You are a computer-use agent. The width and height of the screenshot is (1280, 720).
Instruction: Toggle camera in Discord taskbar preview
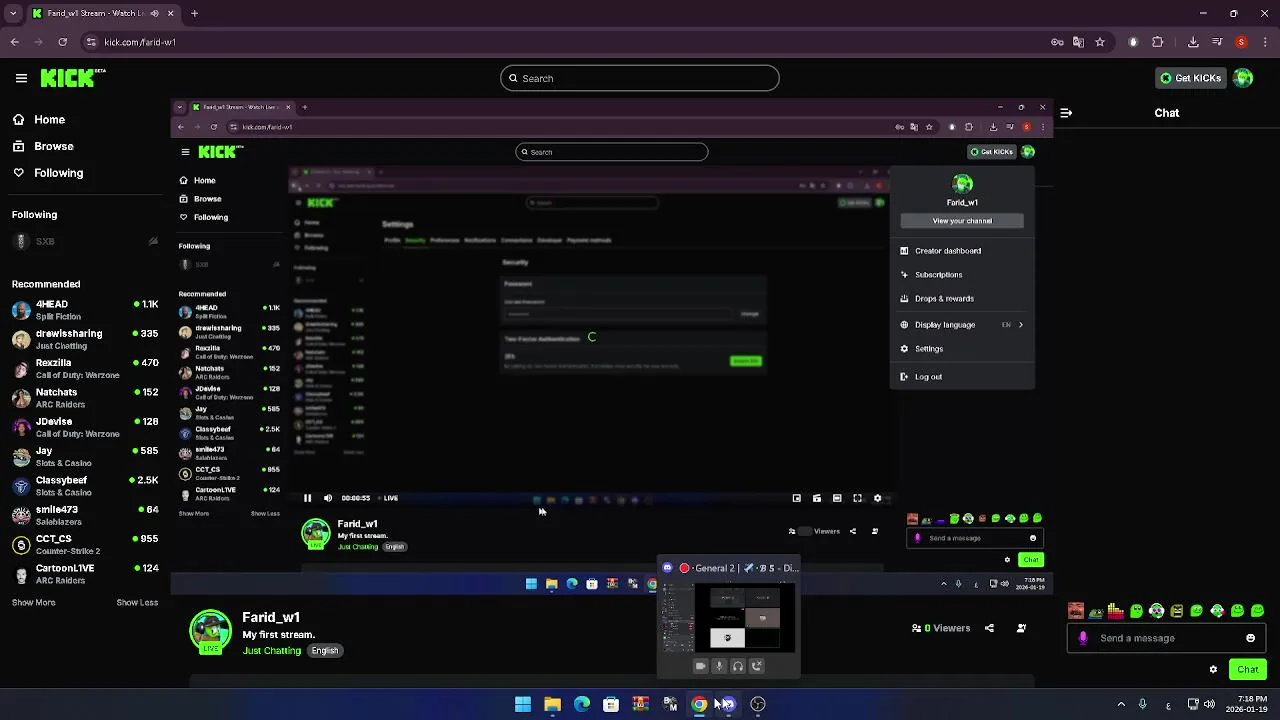pos(700,666)
